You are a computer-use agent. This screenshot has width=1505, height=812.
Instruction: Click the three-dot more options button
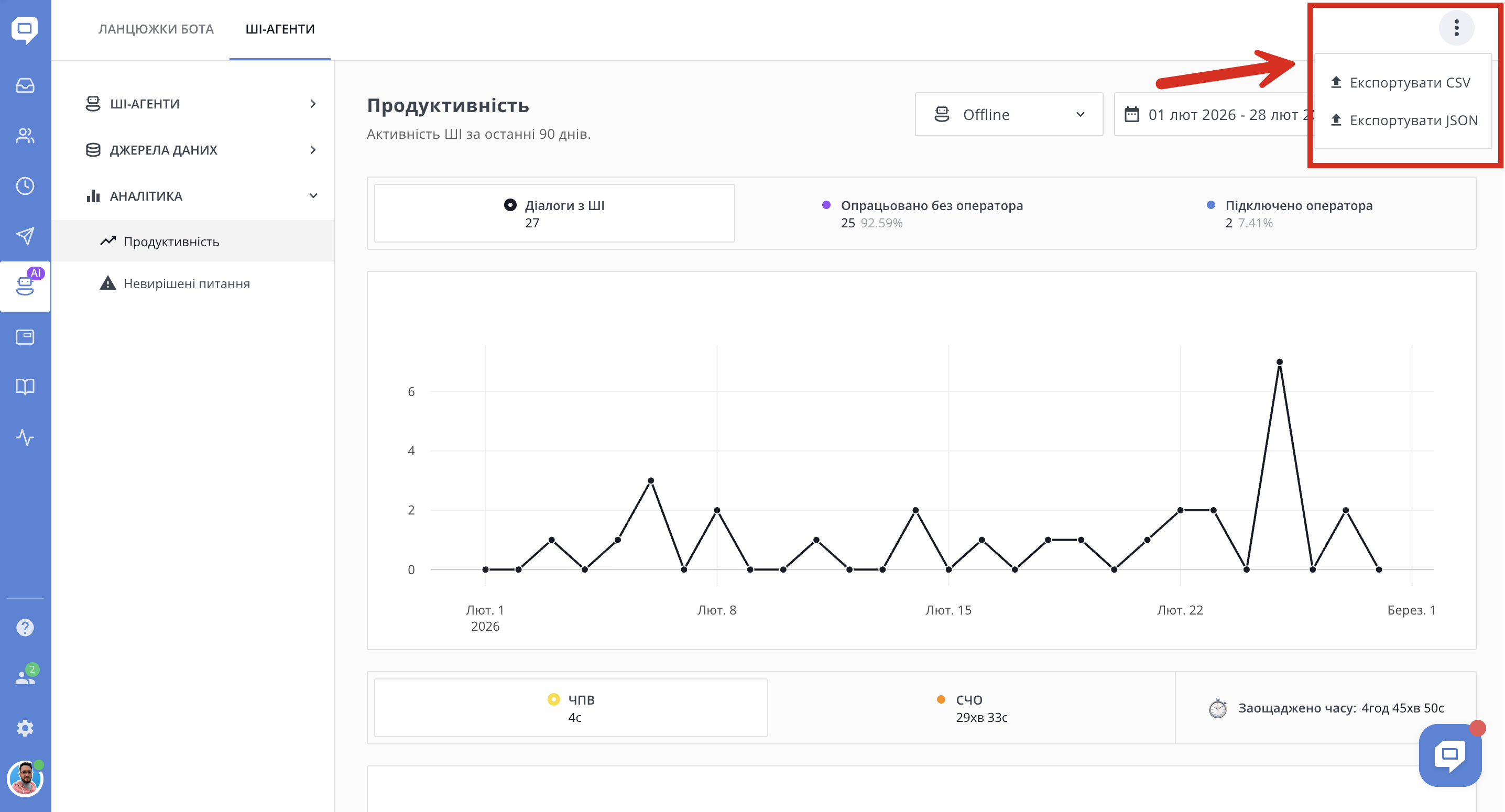tap(1456, 27)
